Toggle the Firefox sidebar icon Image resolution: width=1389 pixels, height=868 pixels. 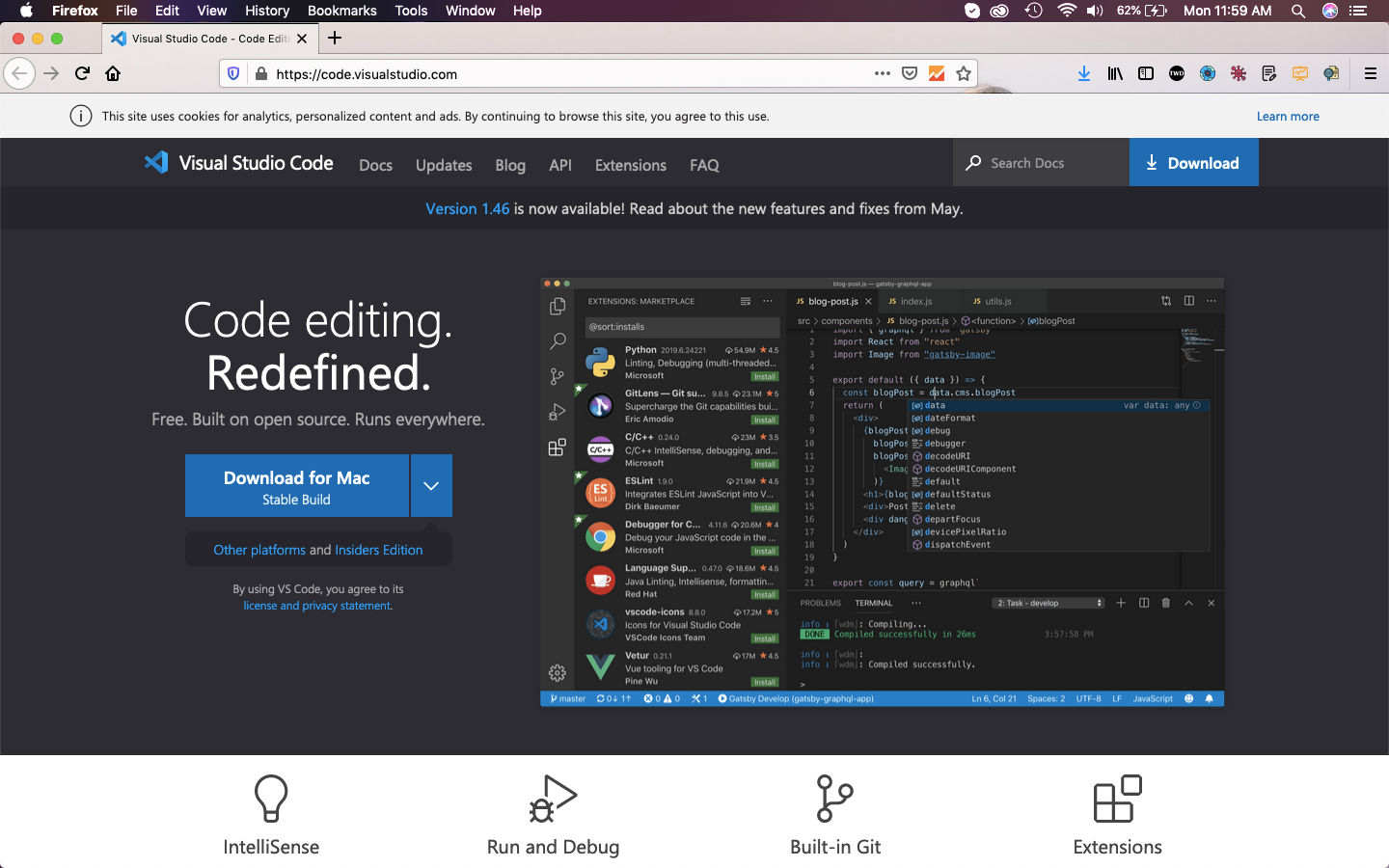tap(1146, 73)
